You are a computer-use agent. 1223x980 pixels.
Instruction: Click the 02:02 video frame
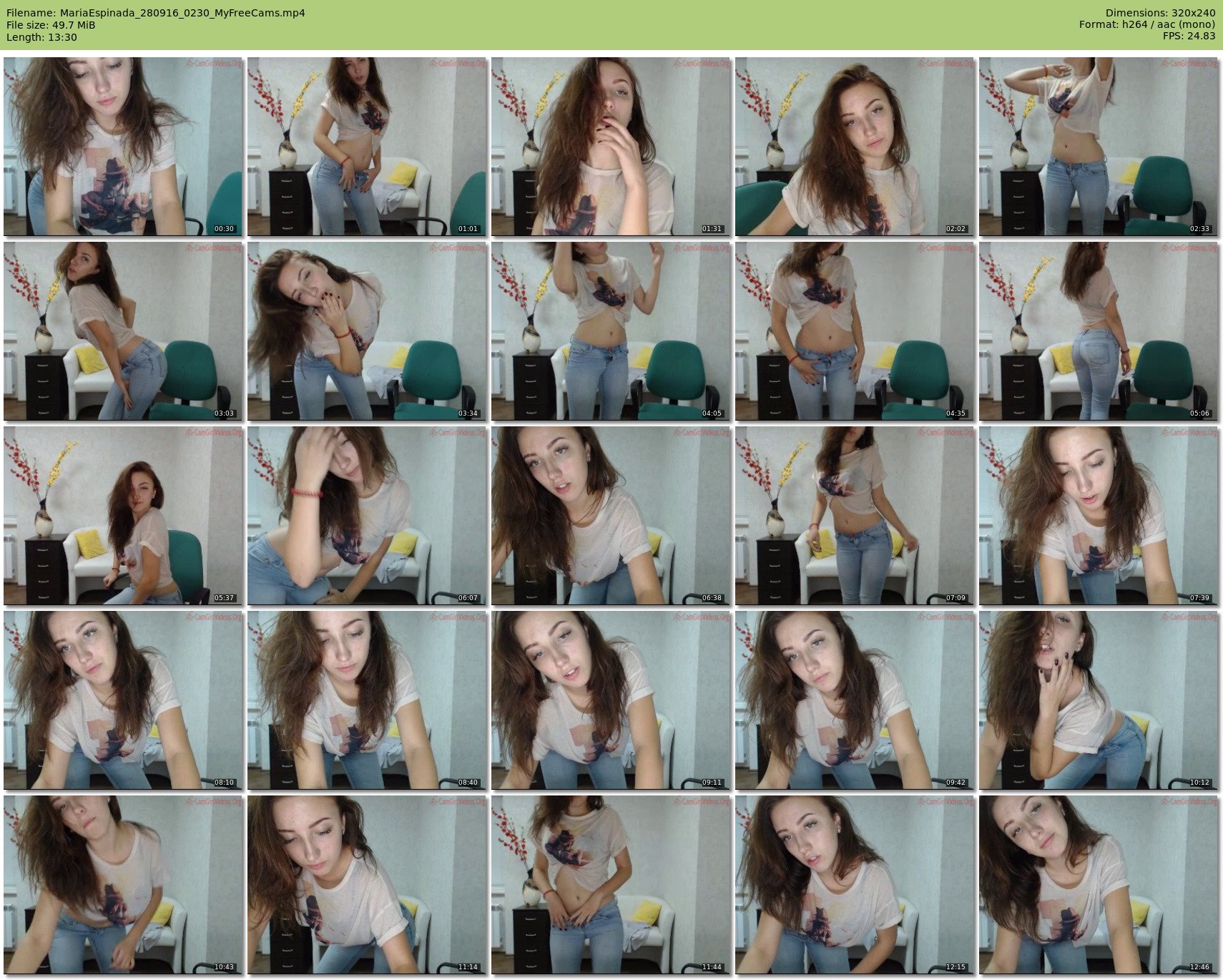pyautogui.click(x=855, y=147)
